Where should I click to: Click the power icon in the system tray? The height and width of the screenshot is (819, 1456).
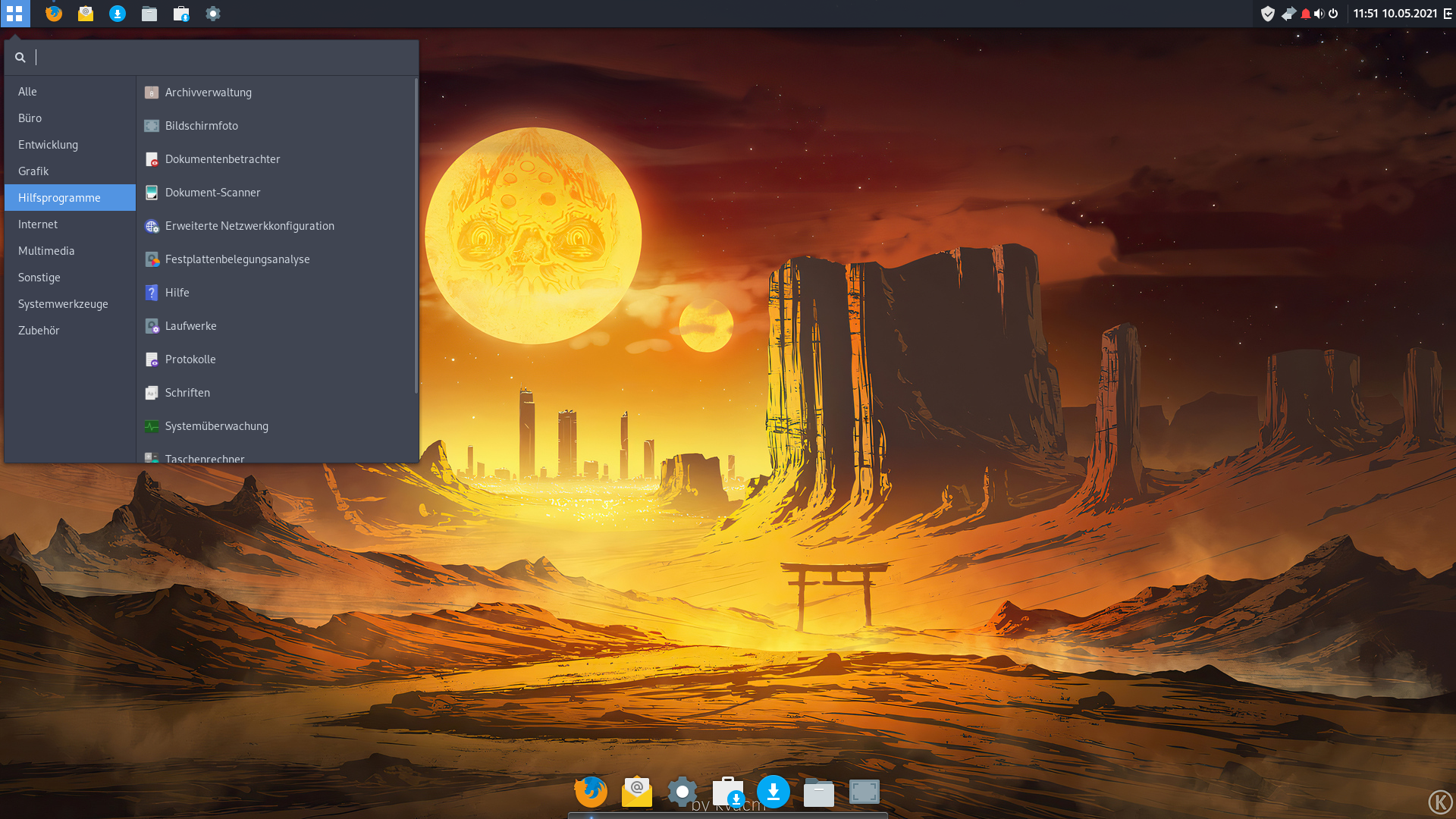(1333, 14)
